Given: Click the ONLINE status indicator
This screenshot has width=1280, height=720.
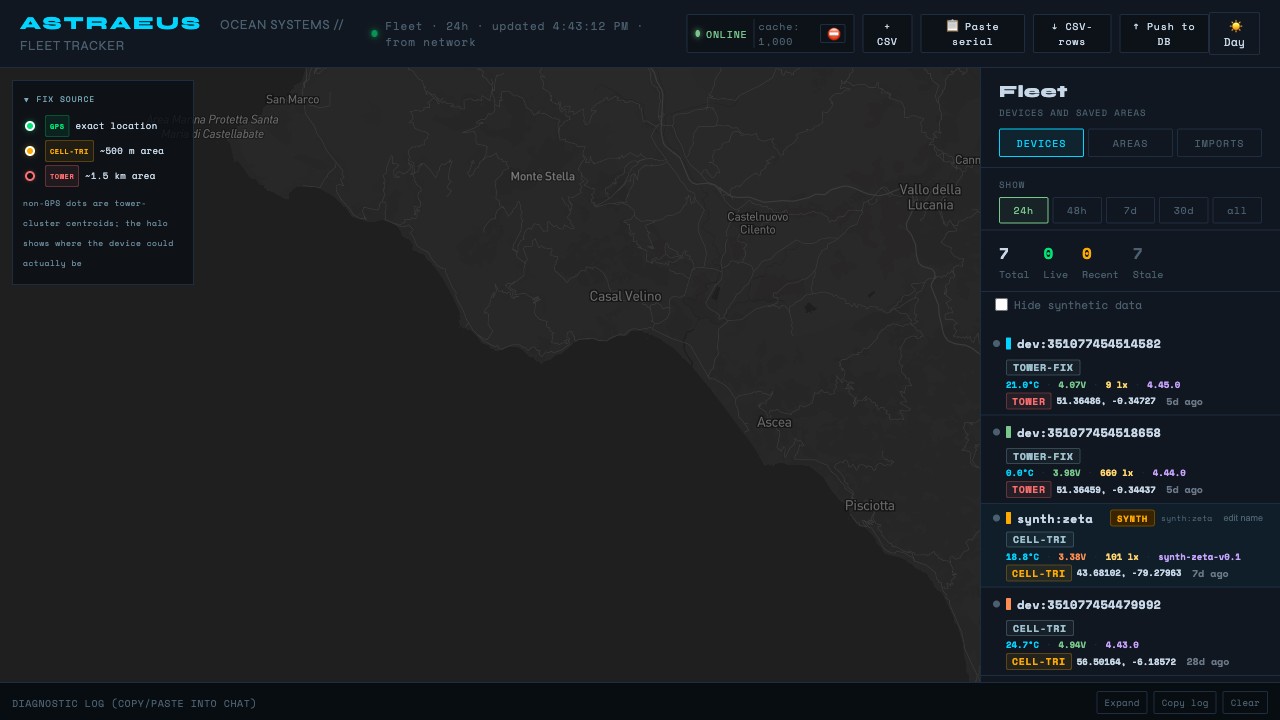Looking at the screenshot, I should 720,34.
